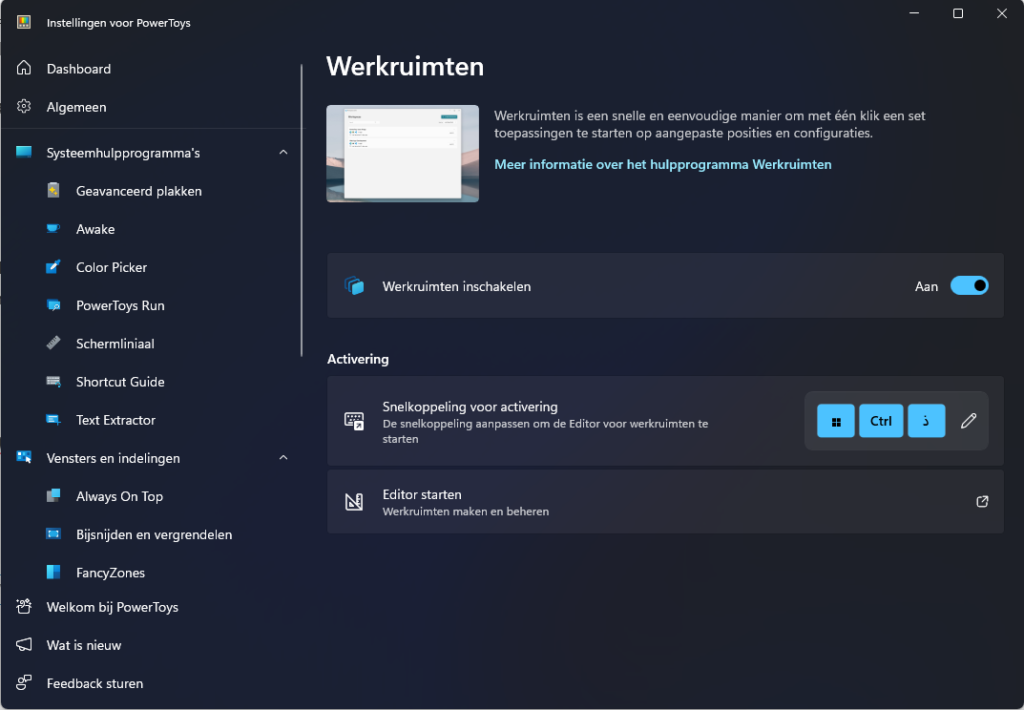Click the Schermliniaal ruler icon
The image size is (1024, 710).
coord(54,343)
